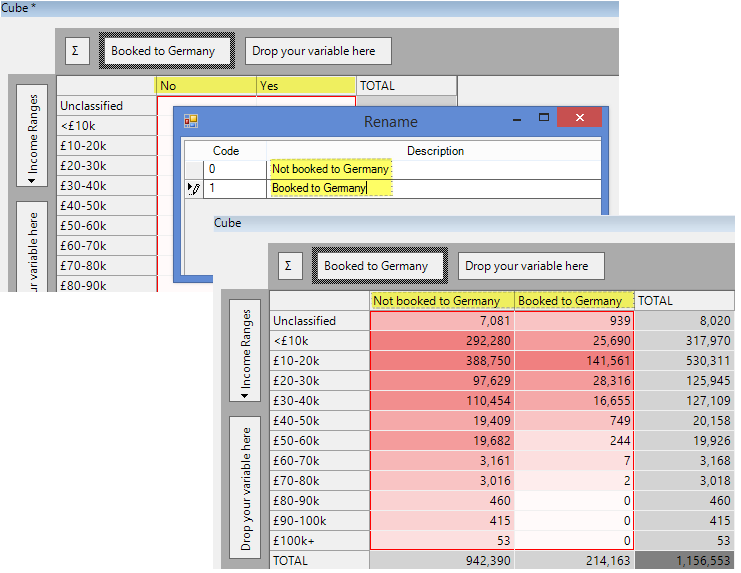Select code cell 0 in the Rename dialog

pos(235,169)
